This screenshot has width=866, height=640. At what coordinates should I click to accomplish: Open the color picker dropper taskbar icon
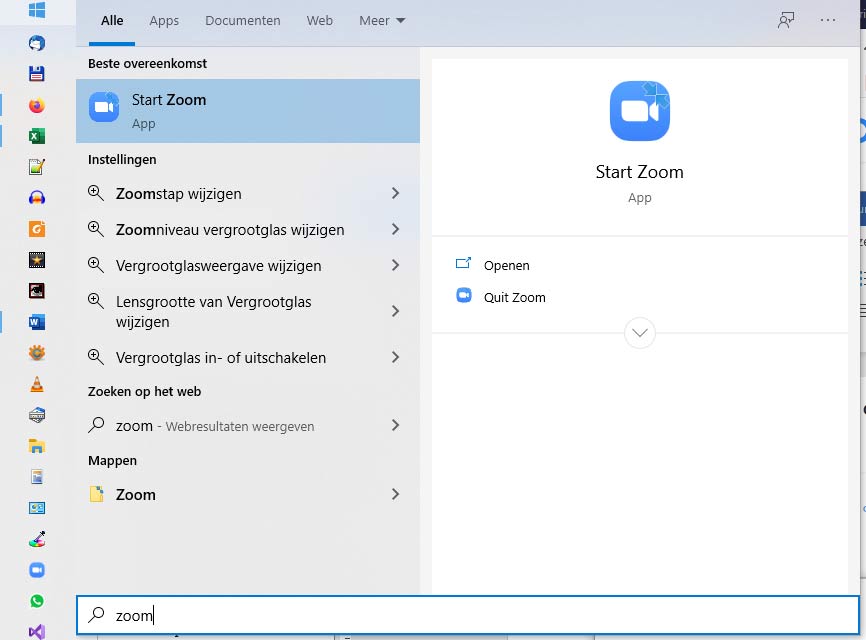coord(37,538)
